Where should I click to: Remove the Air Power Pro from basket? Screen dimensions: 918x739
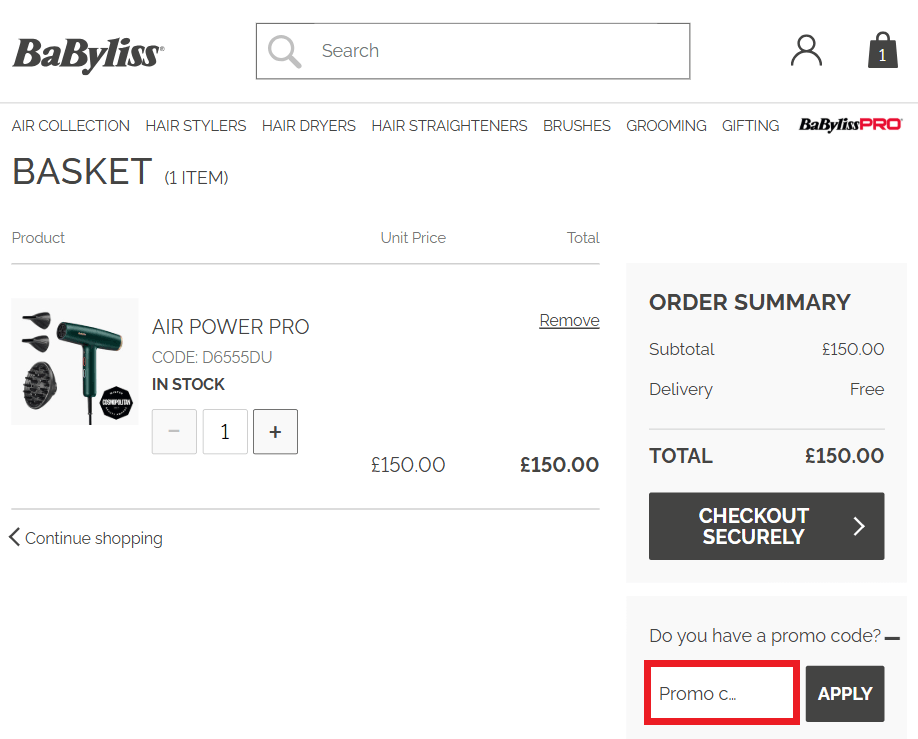coord(569,320)
